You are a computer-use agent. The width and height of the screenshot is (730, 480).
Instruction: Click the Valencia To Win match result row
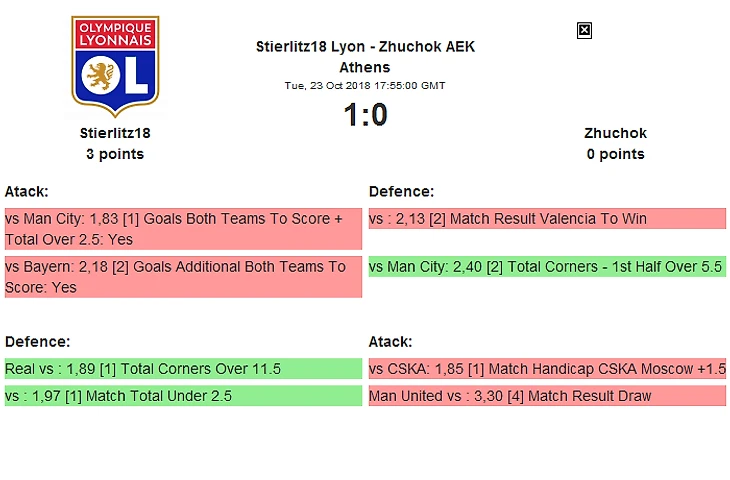(547, 219)
